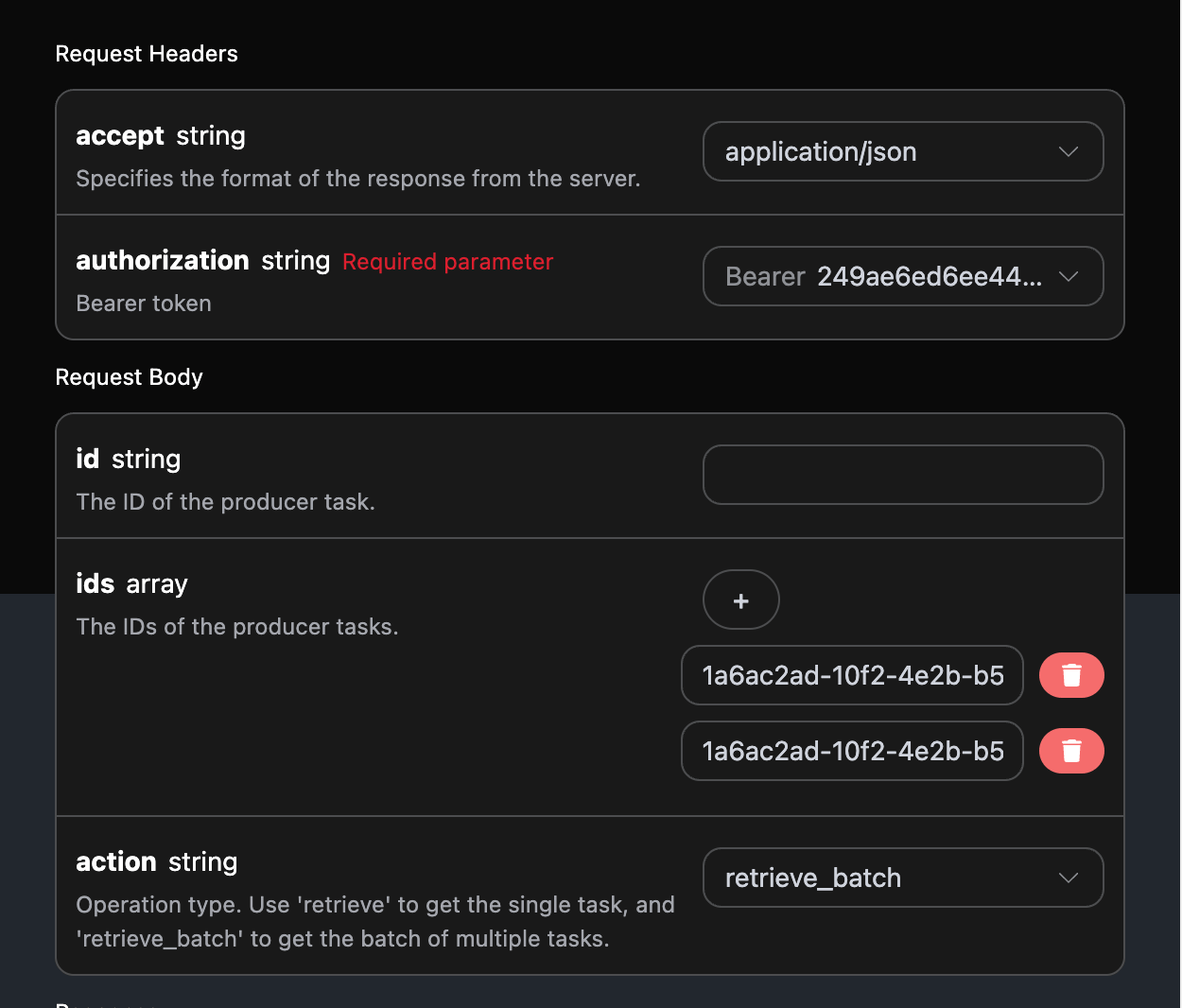
Task: Click the 'The ID of the producer task' description
Action: coord(225,502)
